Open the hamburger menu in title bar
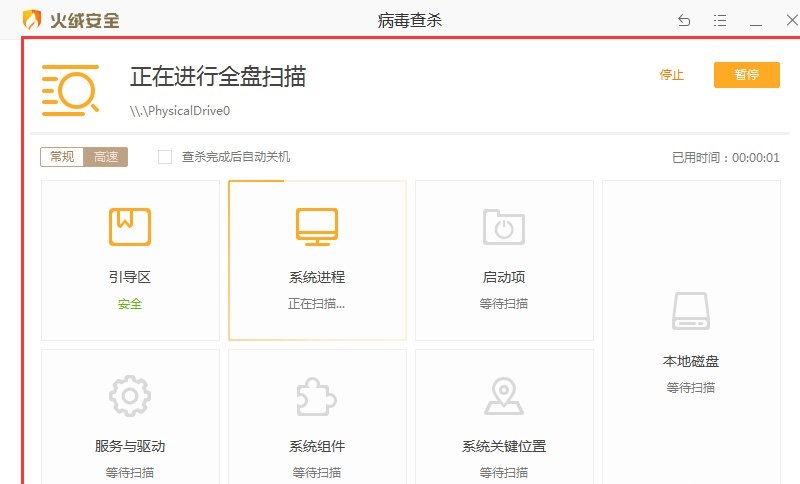Viewport: 800px width, 484px height. click(720, 20)
